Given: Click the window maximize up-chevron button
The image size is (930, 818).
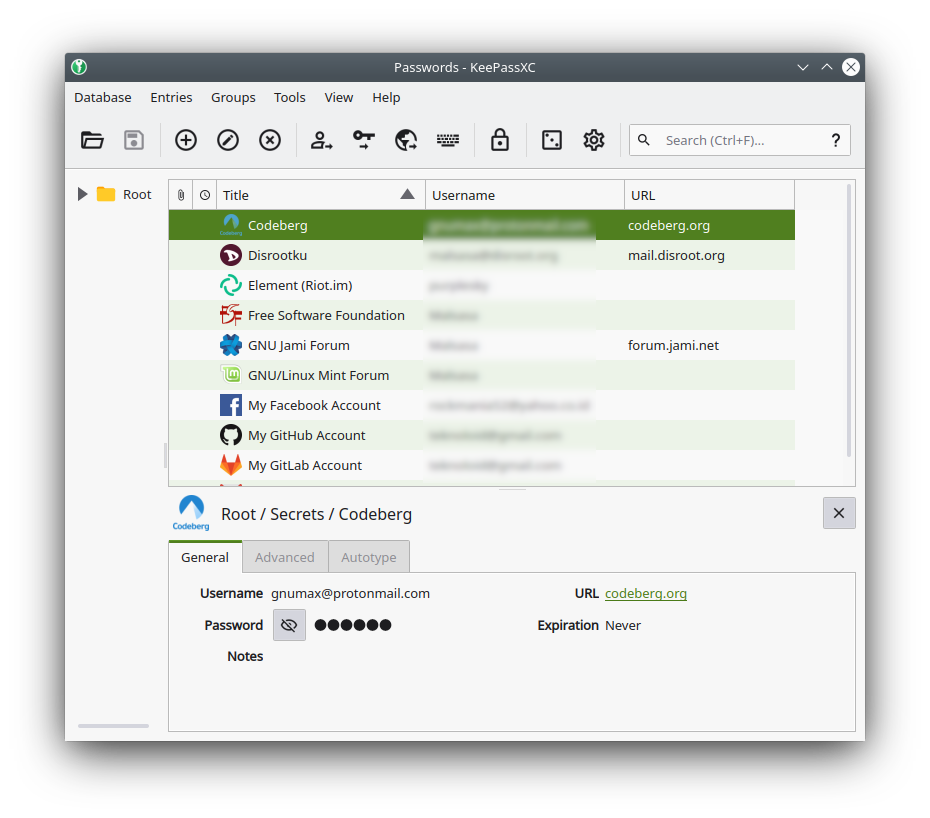Looking at the screenshot, I should point(827,67).
